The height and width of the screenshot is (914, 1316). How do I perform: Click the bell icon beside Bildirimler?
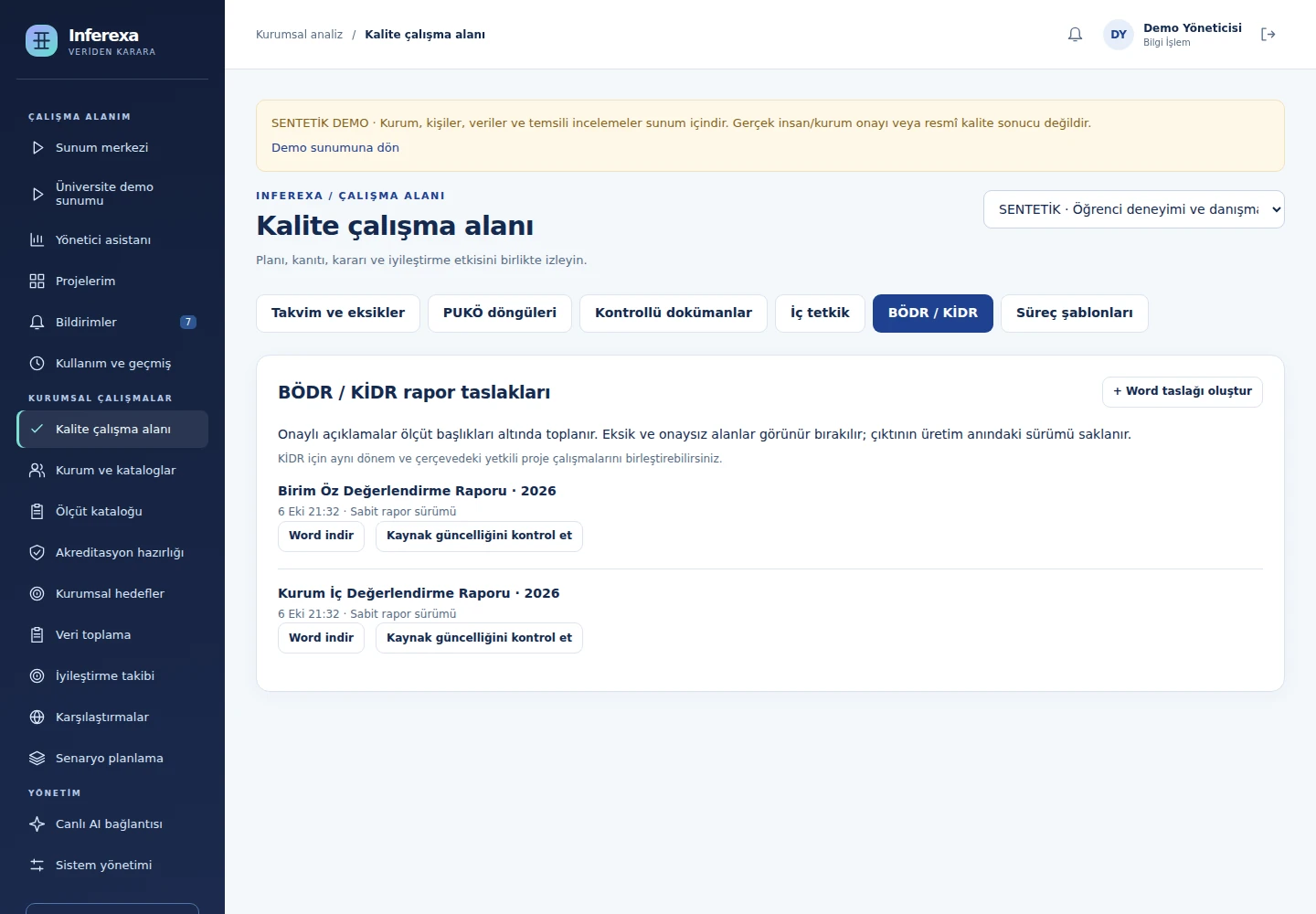coord(37,323)
